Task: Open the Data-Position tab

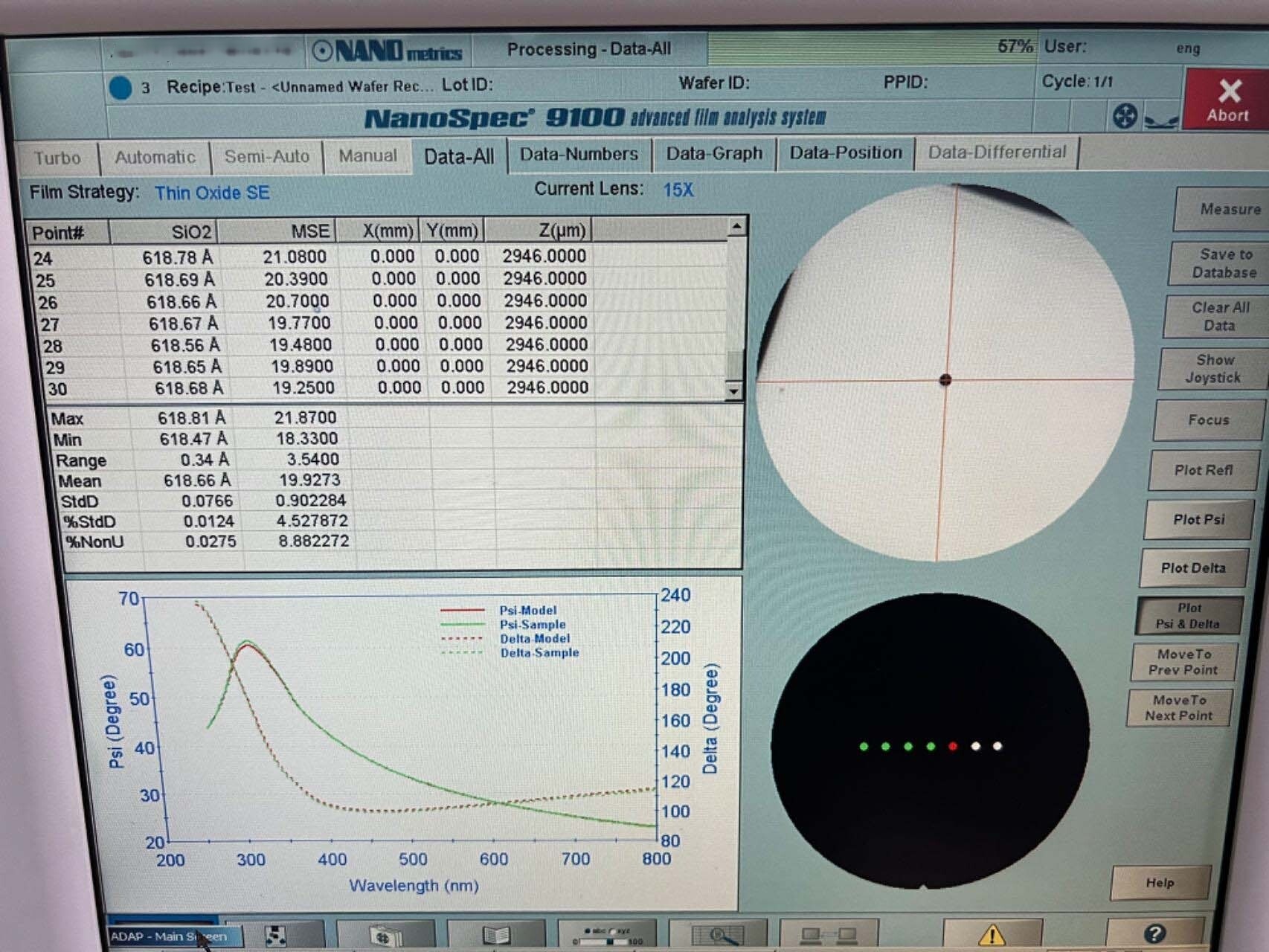Action: point(846,152)
